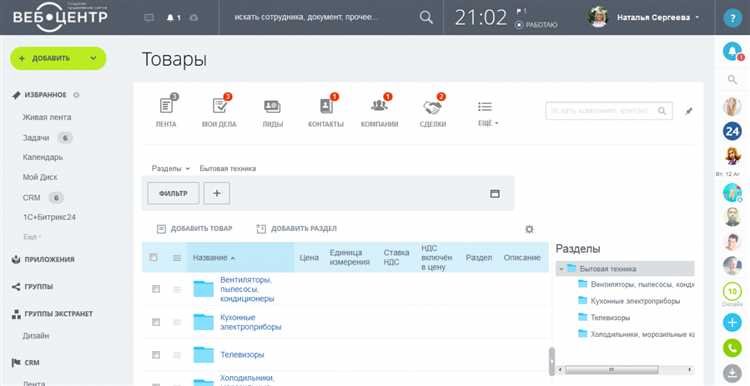The height and width of the screenshot is (386, 750).
Task: Click the settings gear next to ИЗБРАННОЕ
Action: [76, 95]
